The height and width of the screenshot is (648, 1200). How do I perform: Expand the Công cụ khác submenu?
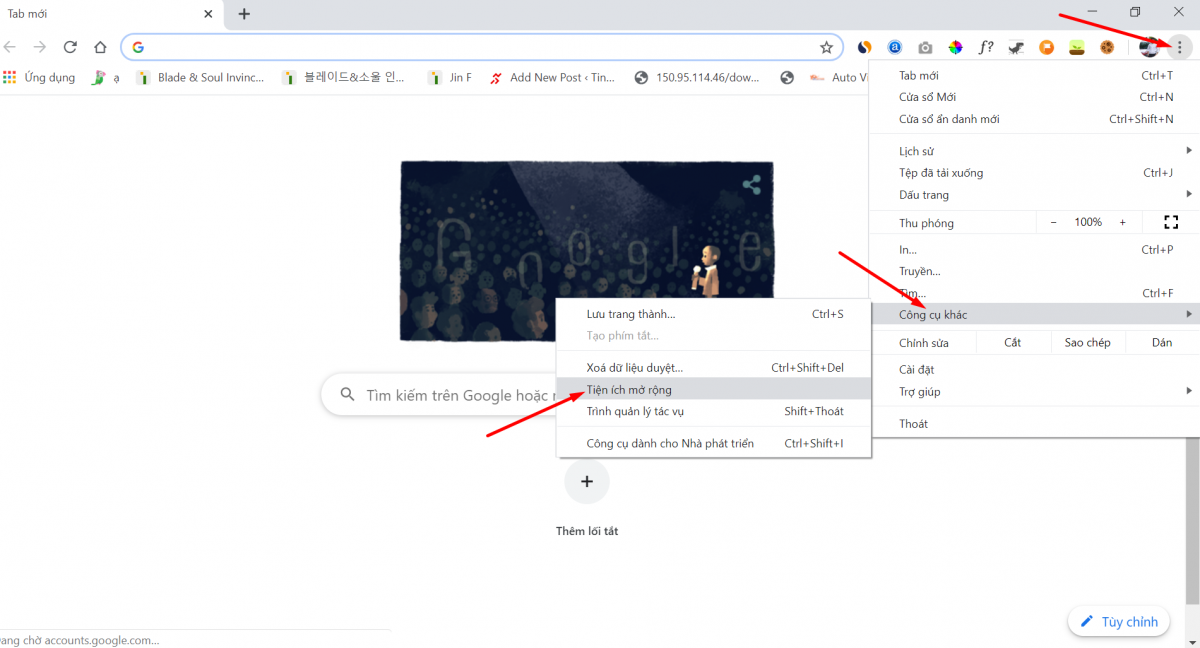[x=1034, y=315]
